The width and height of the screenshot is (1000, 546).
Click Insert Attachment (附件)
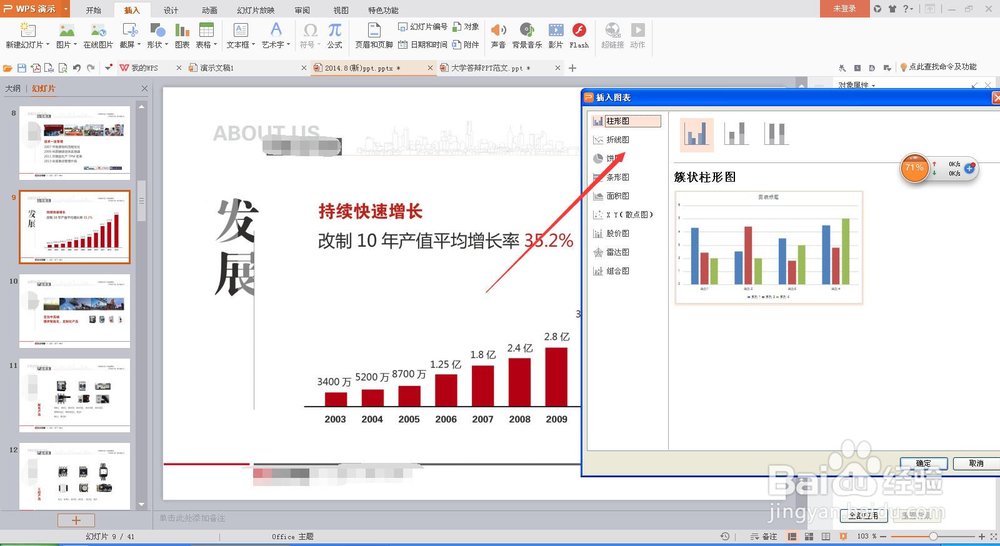click(x=466, y=45)
